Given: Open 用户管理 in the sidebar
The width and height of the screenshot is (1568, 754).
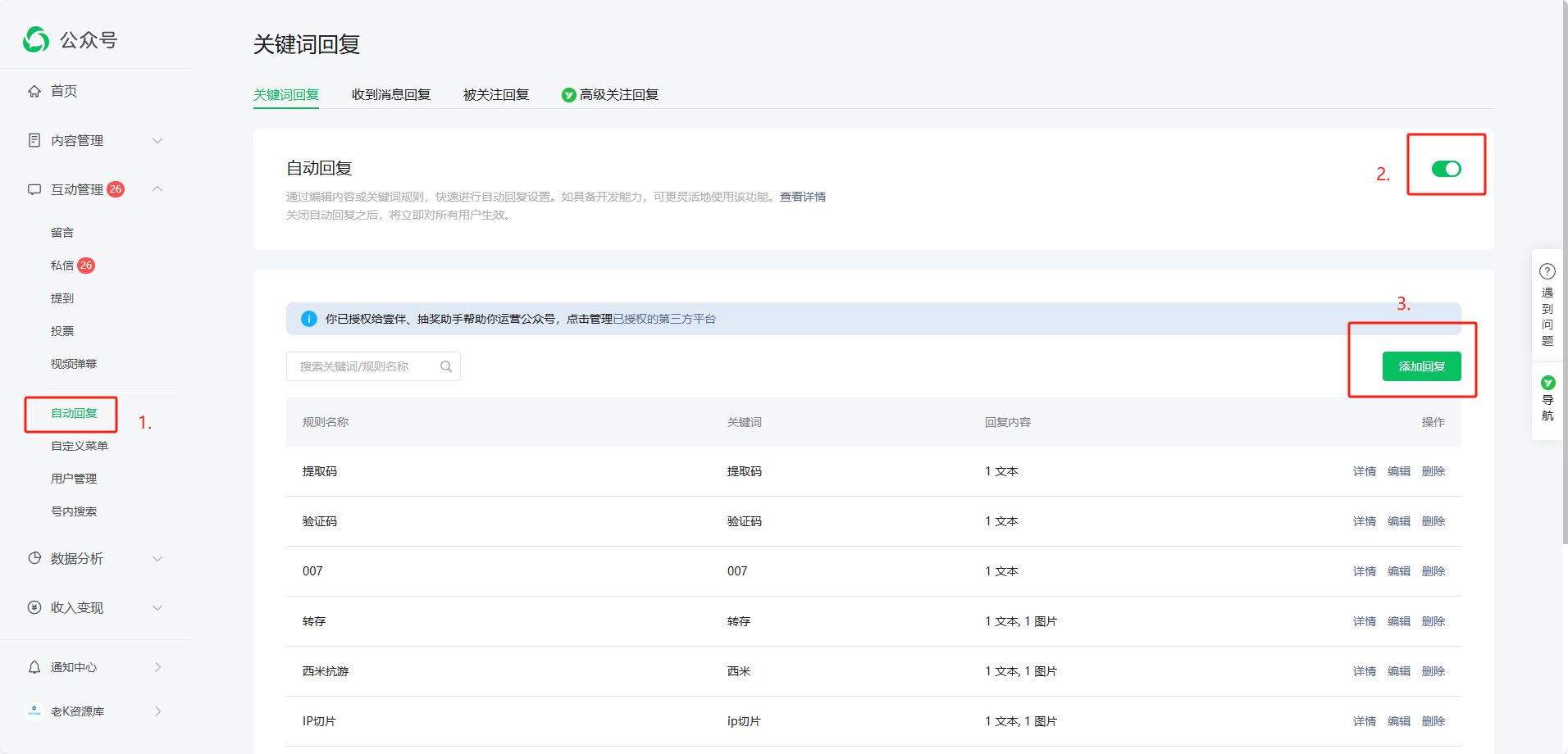Looking at the screenshot, I should point(74,479).
